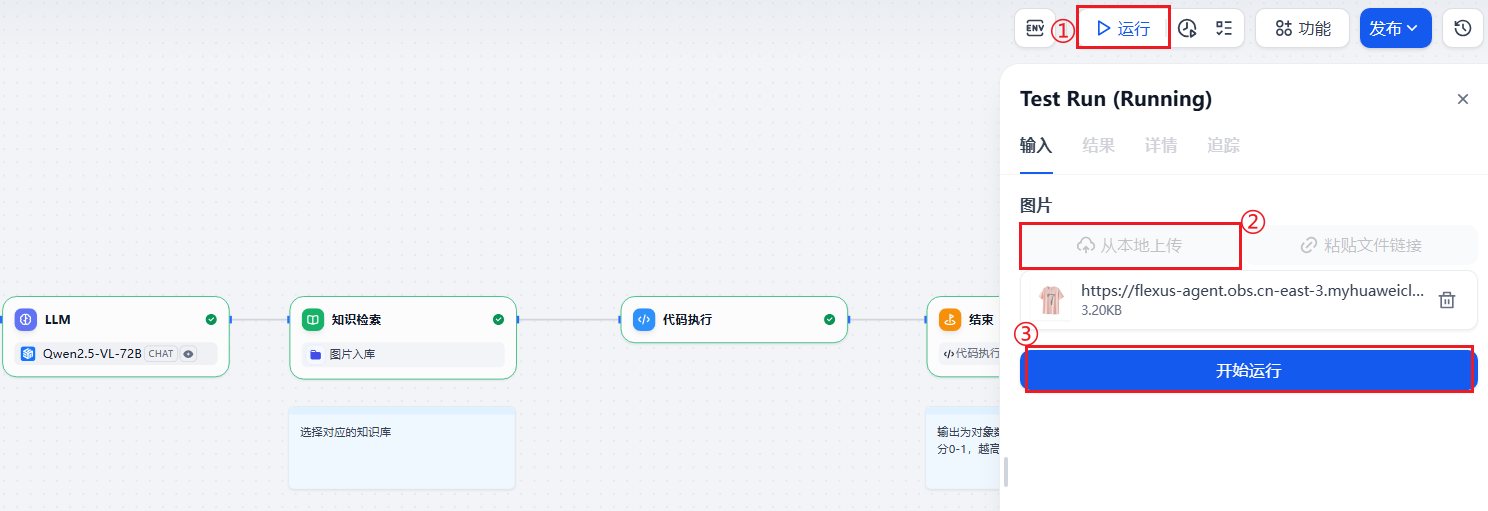The height and width of the screenshot is (511, 1488).
Task: Toggle the vision eye icon on Qwen2.5-VL-72B
Action: pyautogui.click(x=188, y=353)
